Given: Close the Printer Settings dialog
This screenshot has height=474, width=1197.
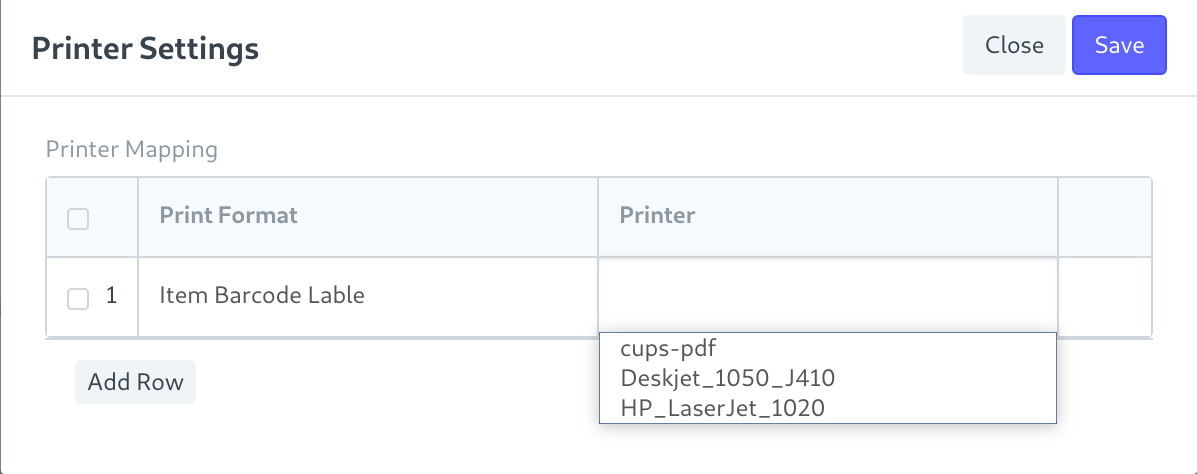Looking at the screenshot, I should coord(1014,45).
